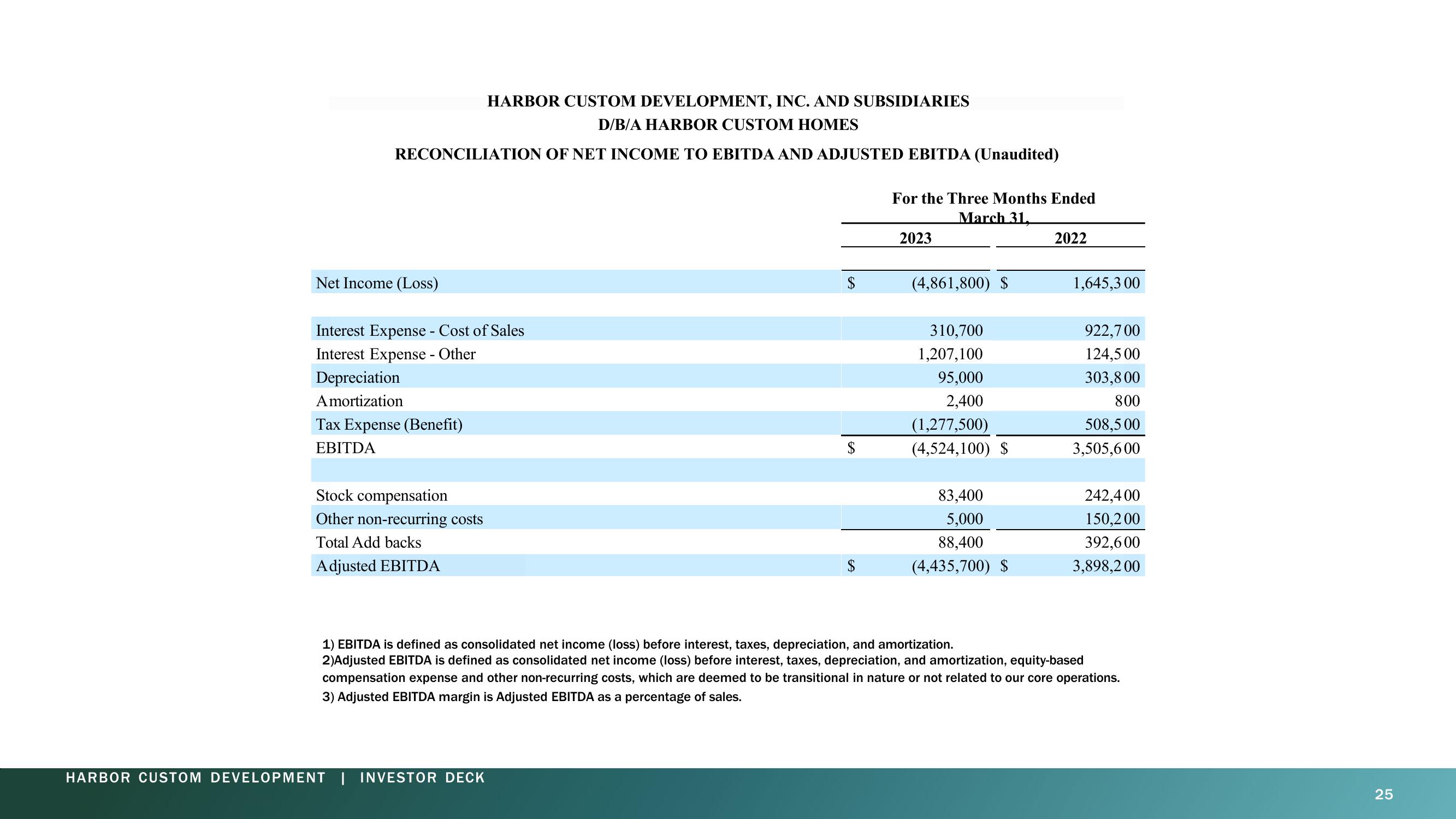
Task: Select the 'Total Add backs' label
Action: click(x=369, y=543)
